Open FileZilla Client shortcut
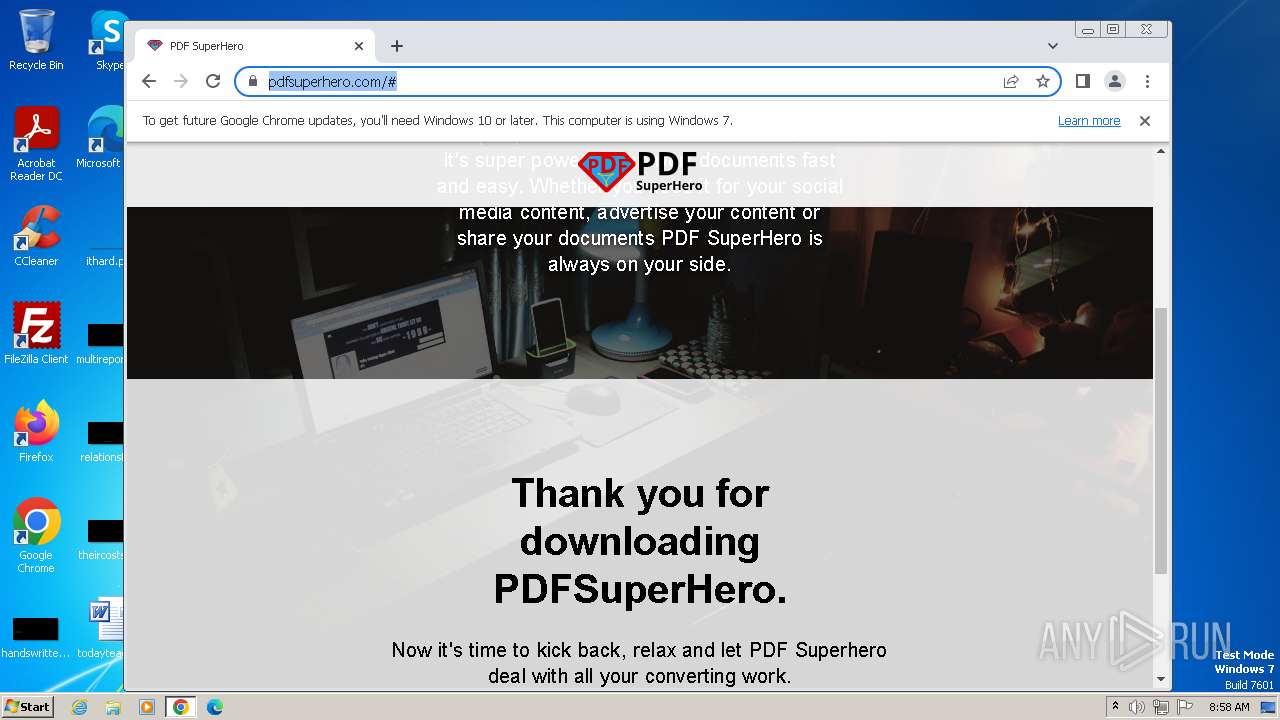The height and width of the screenshot is (720, 1280). [36, 334]
